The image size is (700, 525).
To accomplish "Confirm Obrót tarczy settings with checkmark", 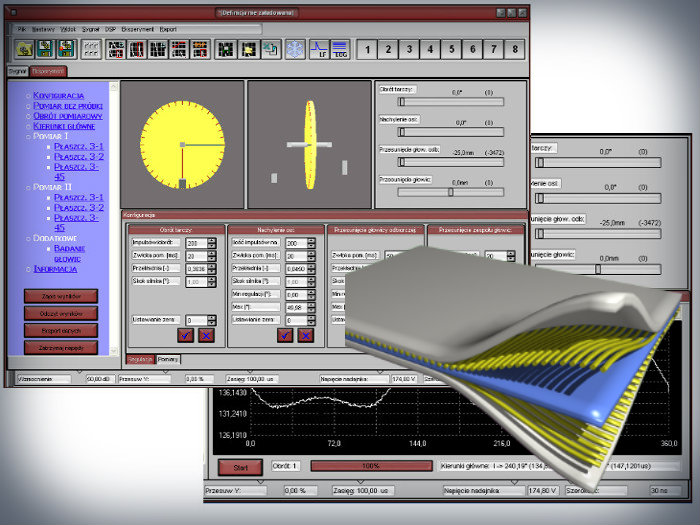I will tap(185, 334).
